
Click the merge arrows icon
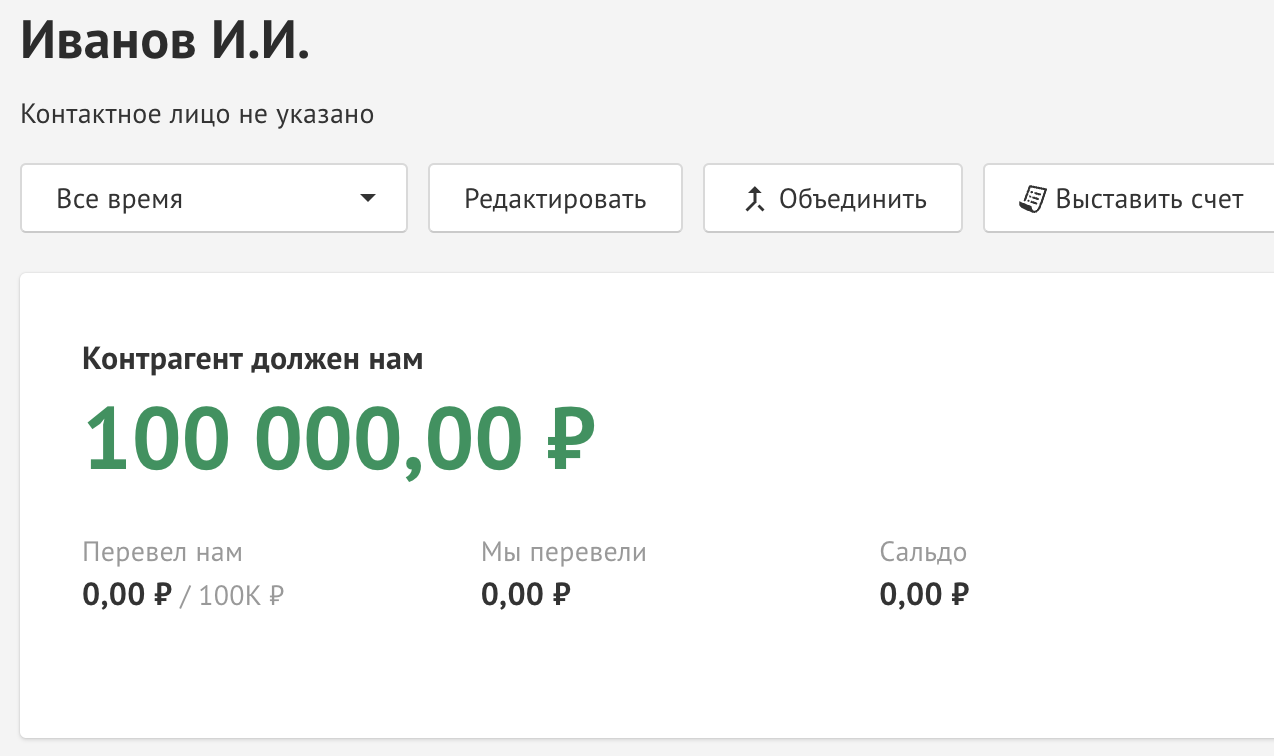coord(754,199)
